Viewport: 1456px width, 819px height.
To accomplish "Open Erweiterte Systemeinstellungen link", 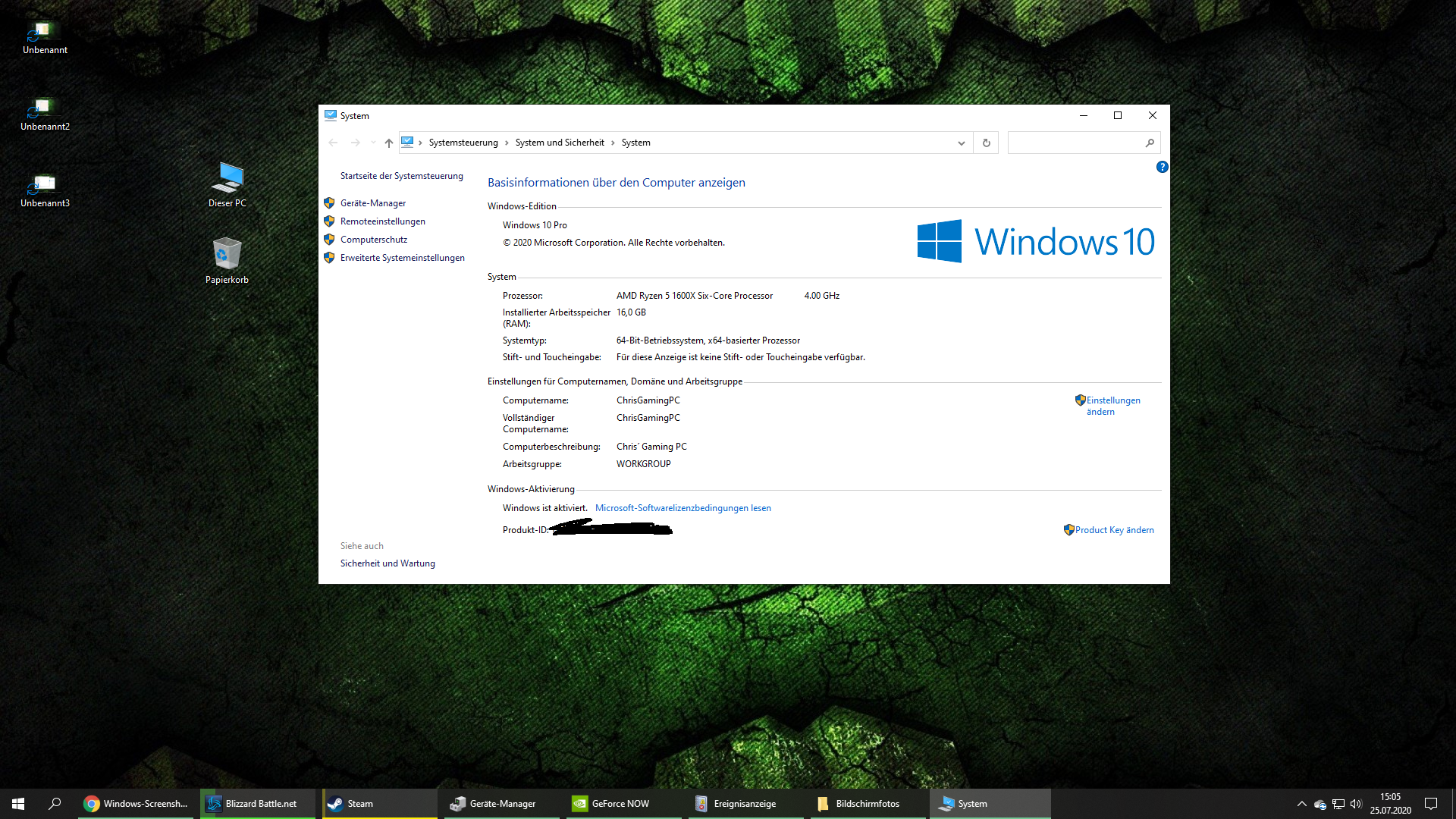I will pos(402,258).
